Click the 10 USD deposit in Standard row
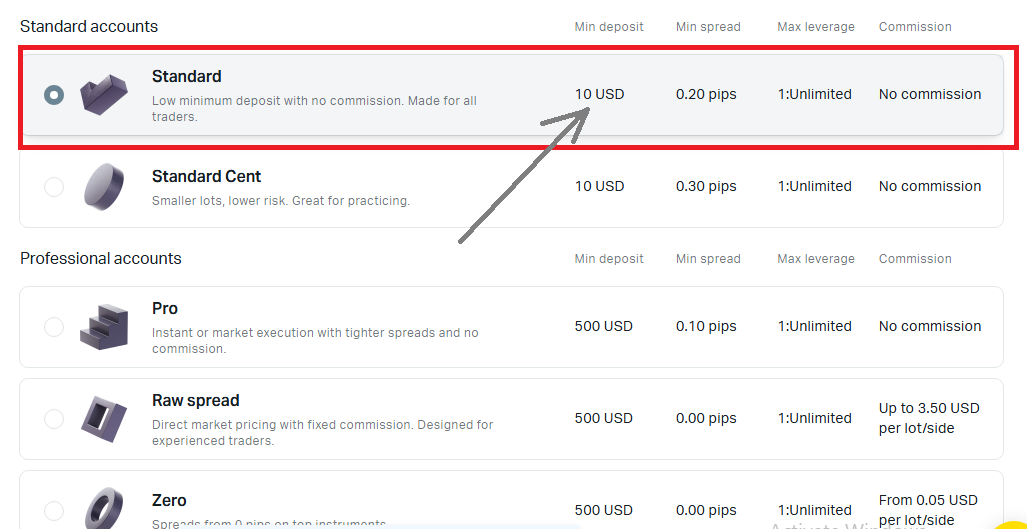This screenshot has height=529, width=1027. pyautogui.click(x=599, y=94)
